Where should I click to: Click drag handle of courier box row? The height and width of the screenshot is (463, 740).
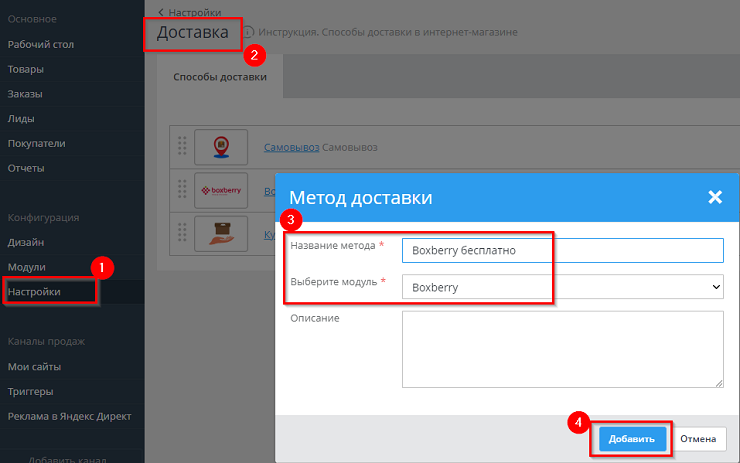[182, 233]
